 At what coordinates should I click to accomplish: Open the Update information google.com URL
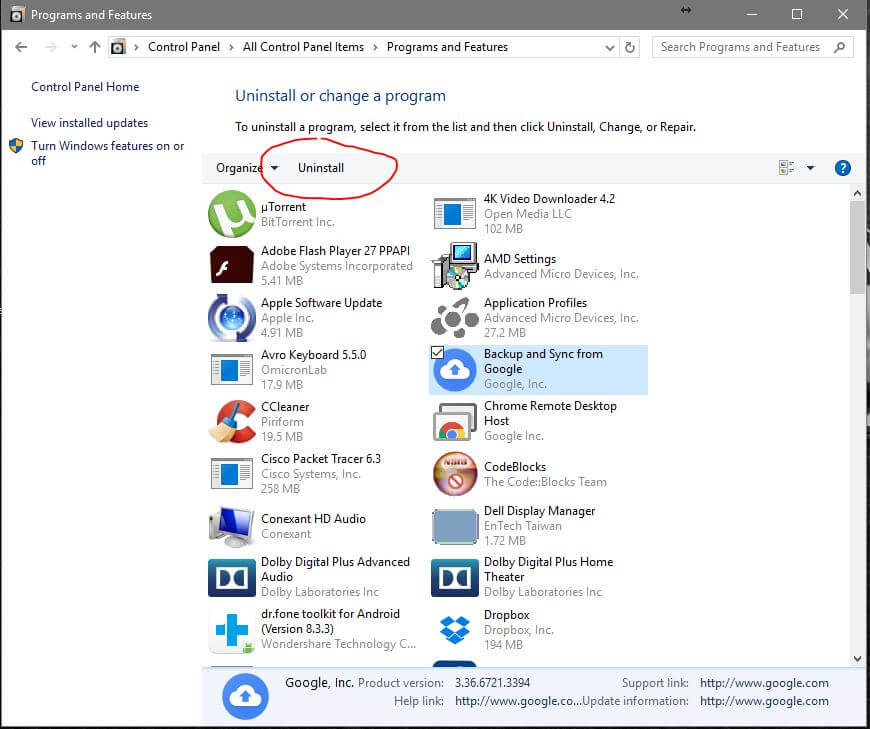(x=764, y=701)
